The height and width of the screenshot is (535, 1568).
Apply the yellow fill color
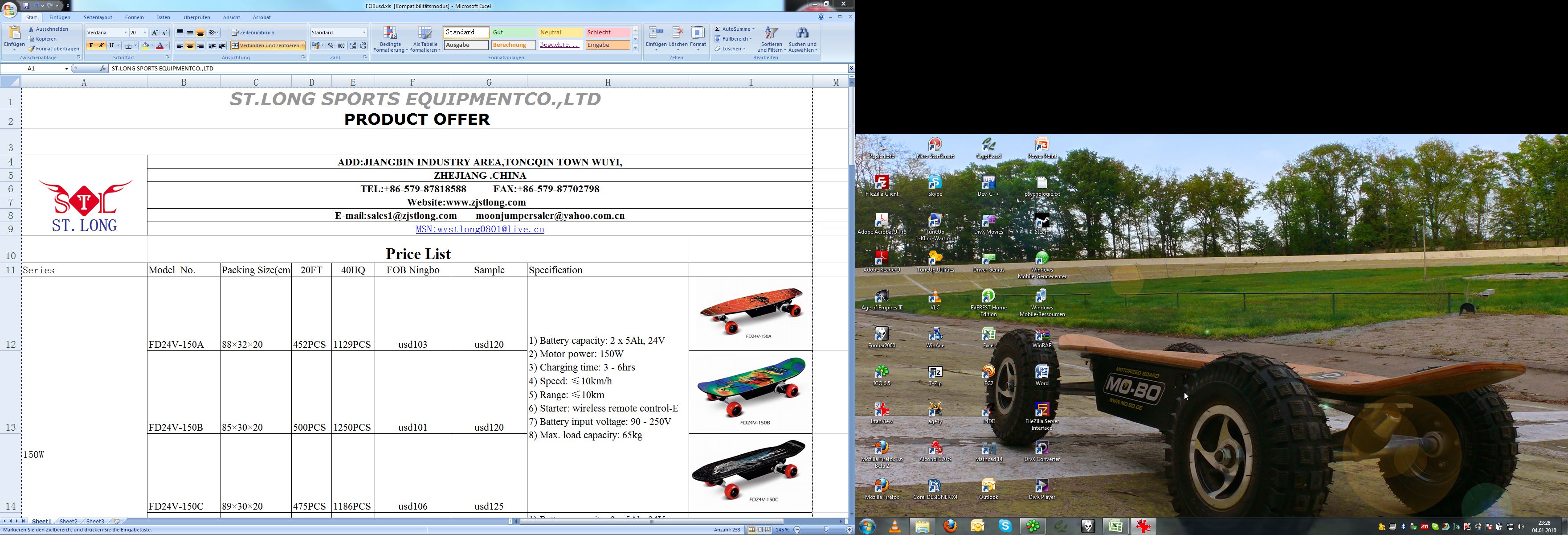click(145, 46)
